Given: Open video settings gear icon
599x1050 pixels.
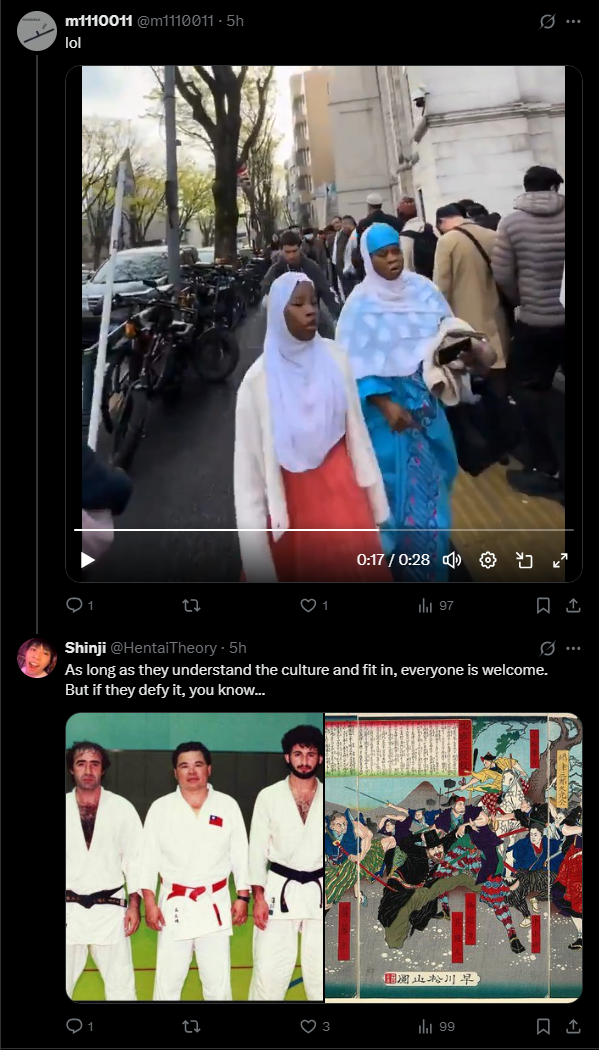Looking at the screenshot, I should (x=488, y=560).
